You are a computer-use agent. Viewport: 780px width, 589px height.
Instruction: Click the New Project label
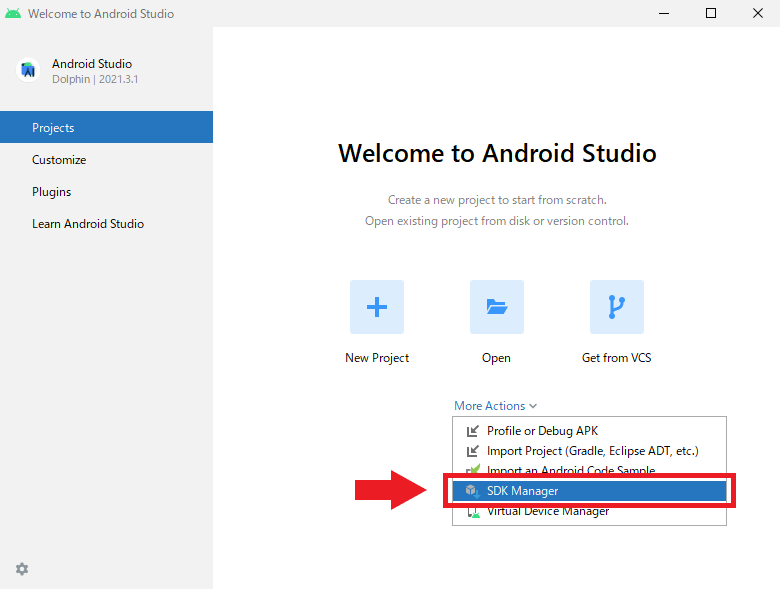click(377, 358)
